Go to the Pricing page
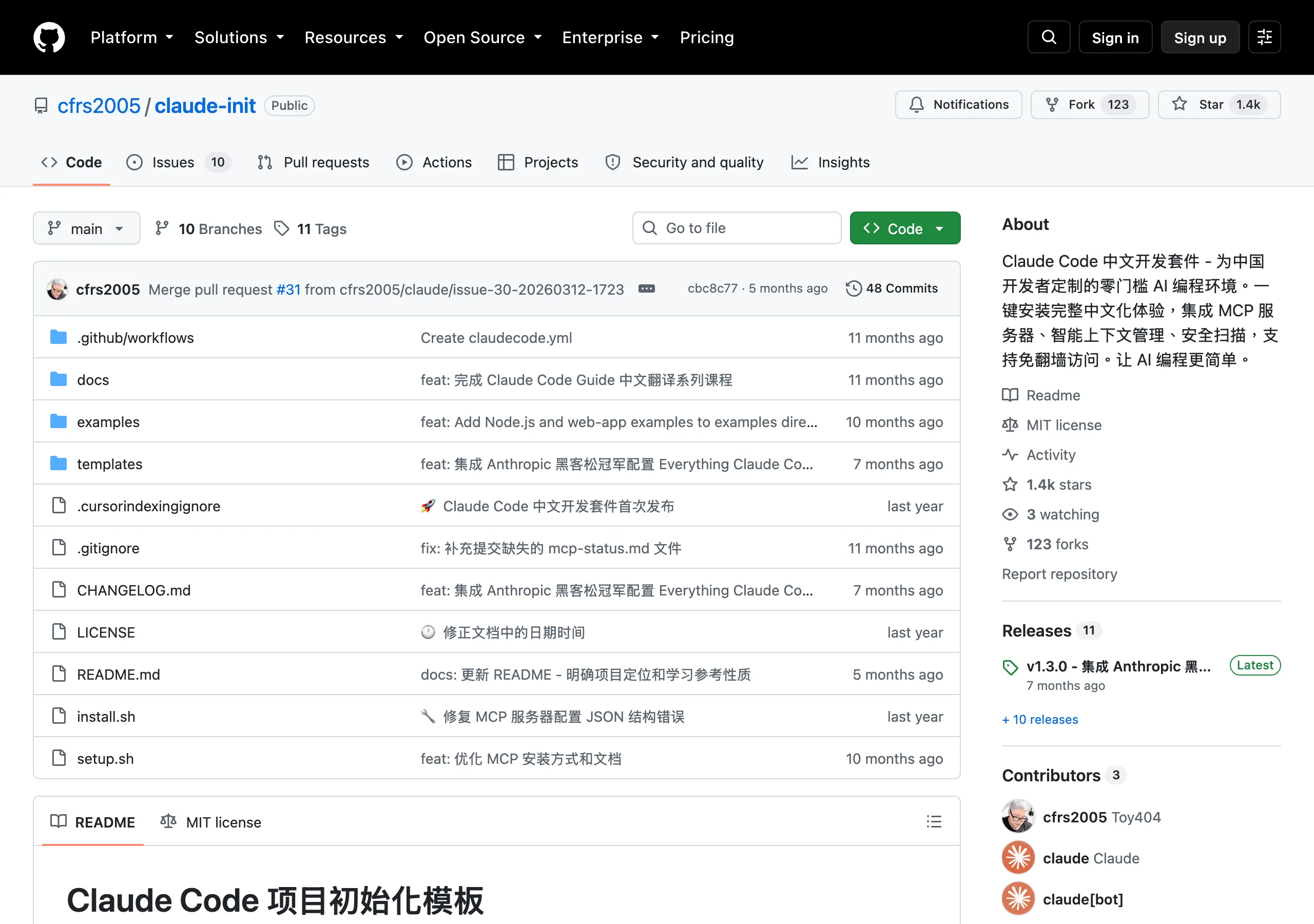Image resolution: width=1314 pixels, height=924 pixels. [x=706, y=37]
